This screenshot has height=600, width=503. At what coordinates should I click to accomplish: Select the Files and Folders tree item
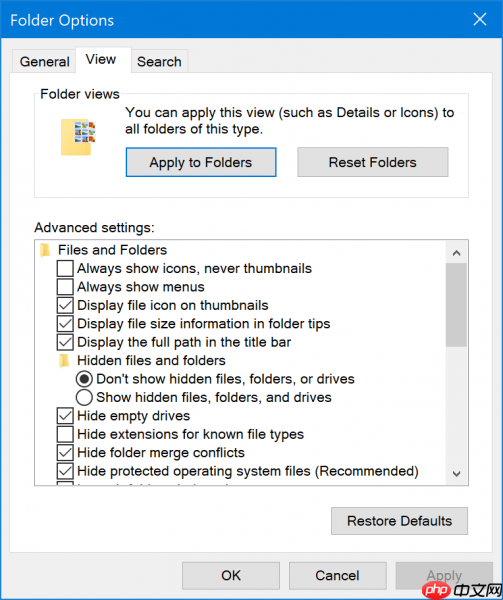(x=112, y=250)
